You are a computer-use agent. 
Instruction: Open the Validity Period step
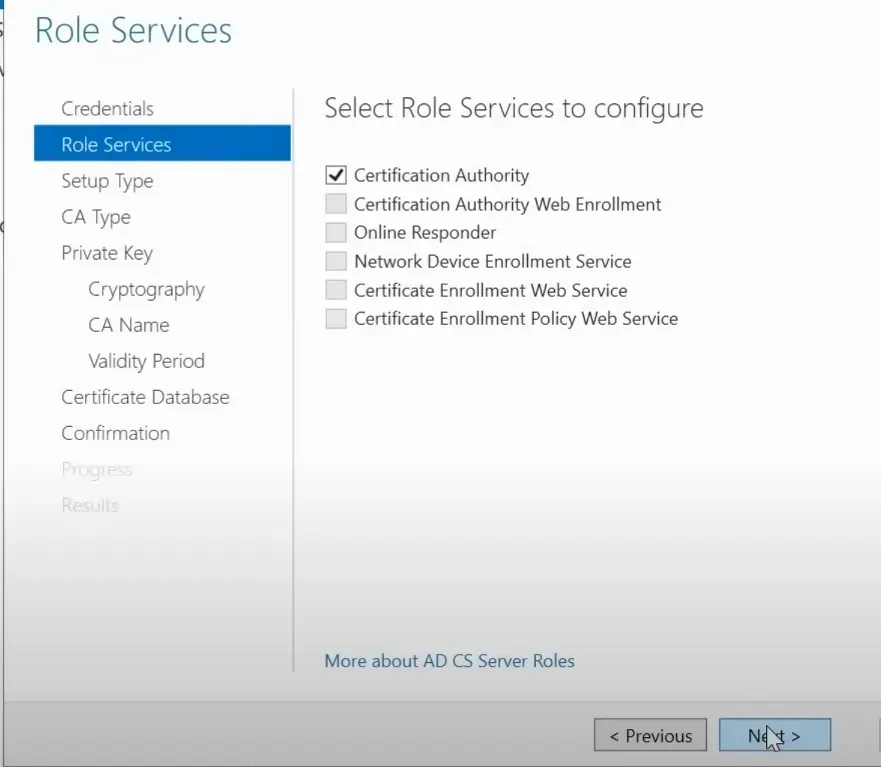(x=146, y=361)
